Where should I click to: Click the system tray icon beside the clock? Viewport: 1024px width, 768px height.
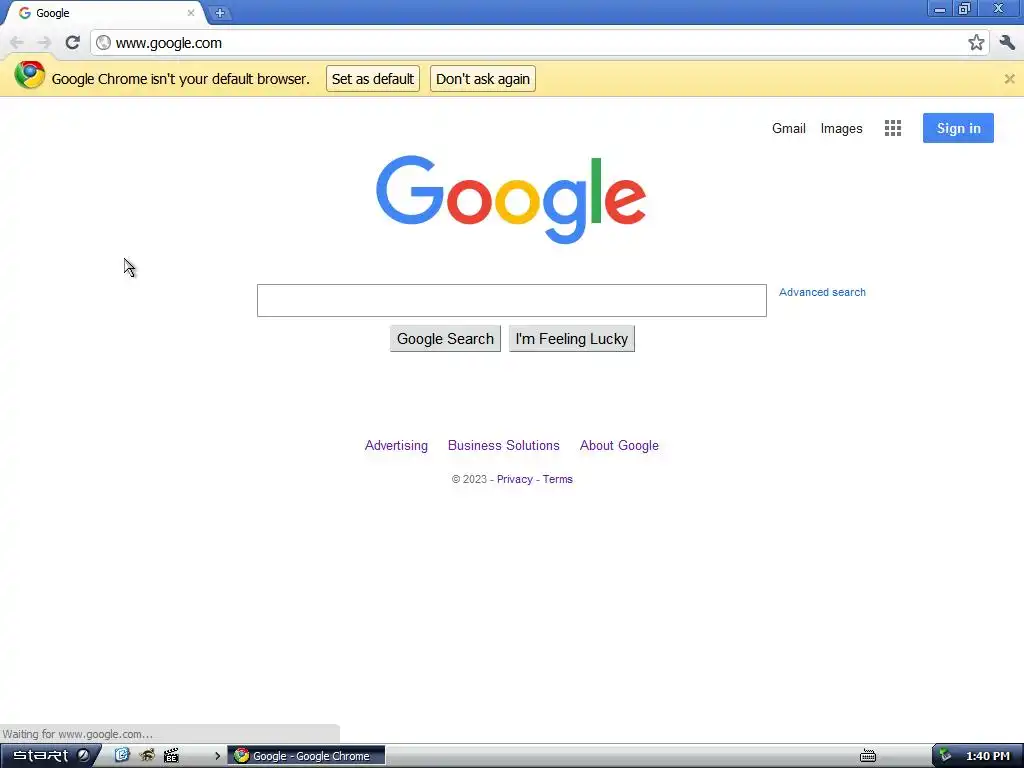pos(945,756)
